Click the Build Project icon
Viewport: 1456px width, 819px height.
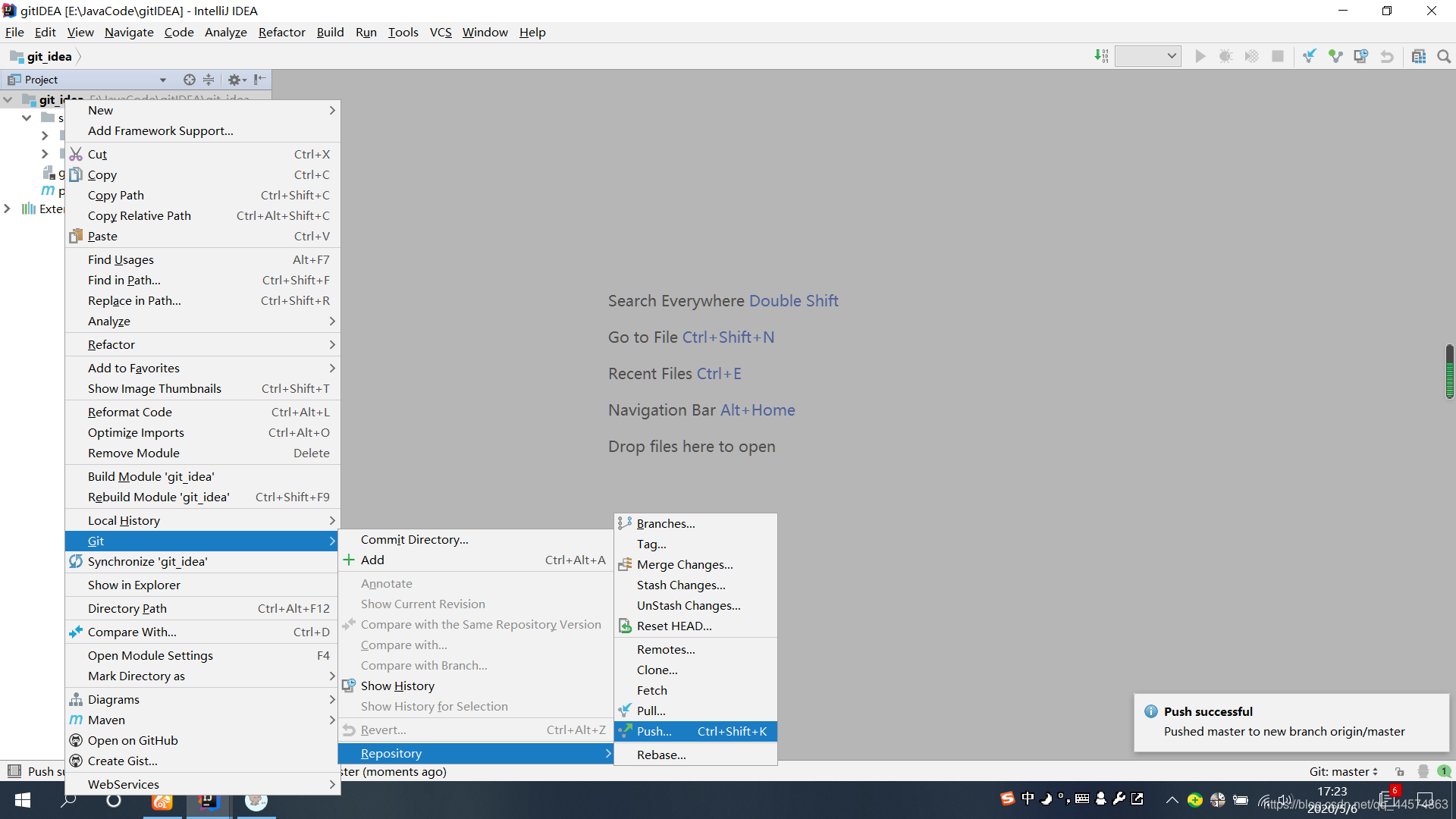1101,56
